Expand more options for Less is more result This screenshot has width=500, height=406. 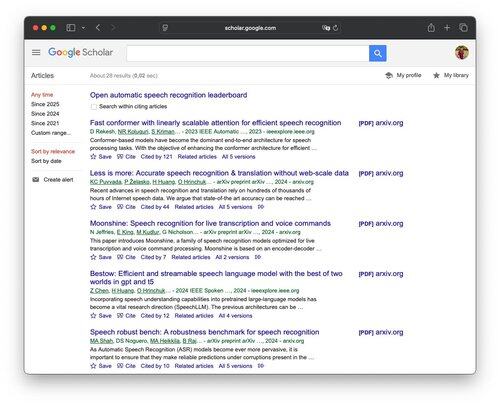click(261, 207)
